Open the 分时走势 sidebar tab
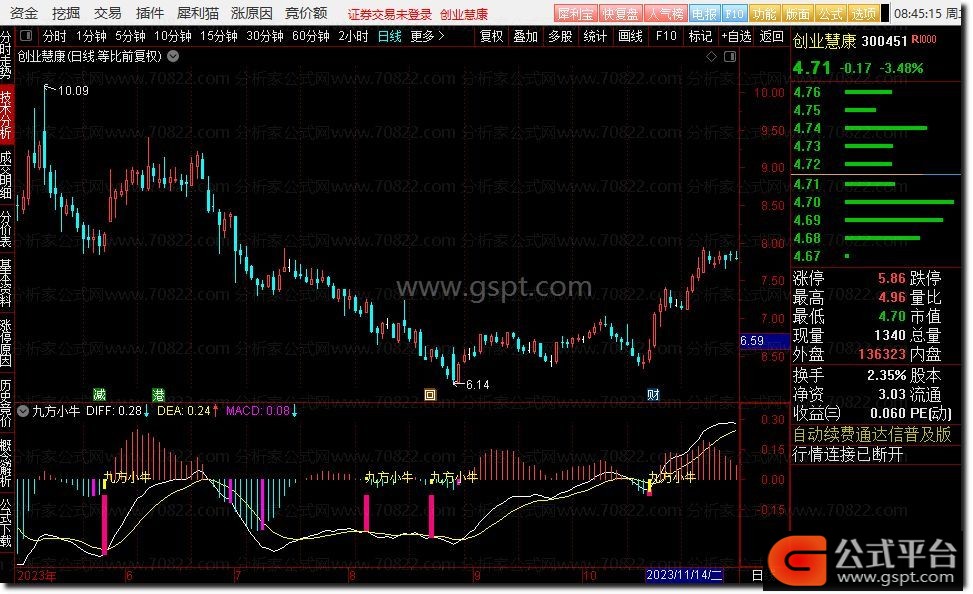This screenshot has height=594, width=973. click(x=6, y=57)
